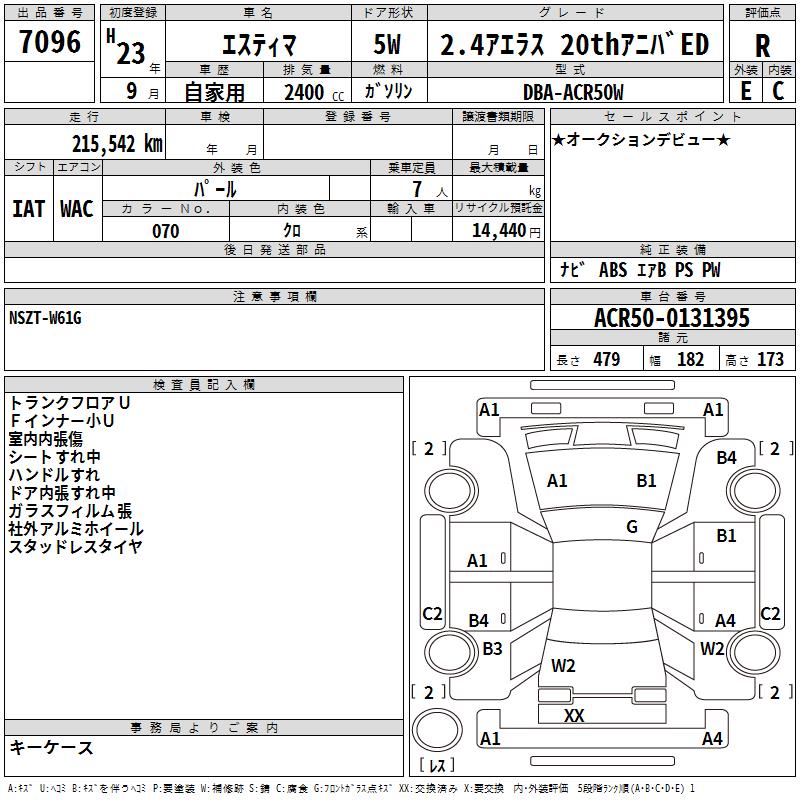800x800 pixels.
Task: Click chassis number ACR50-0131395
Action: point(671,318)
